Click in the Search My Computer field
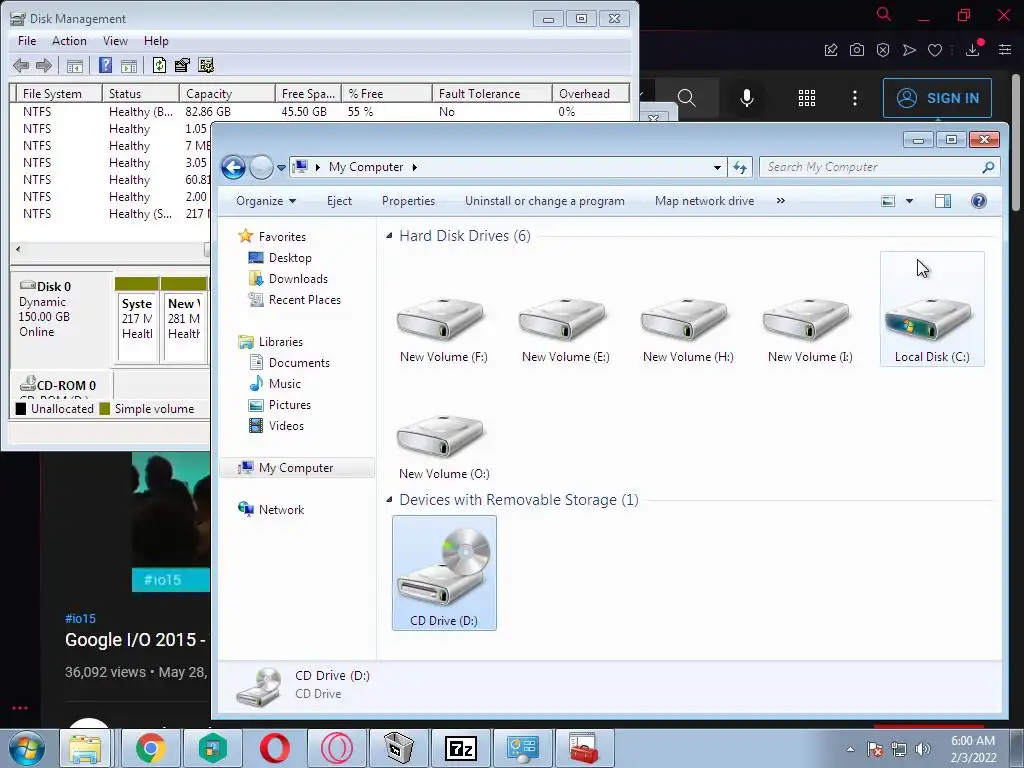 pyautogui.click(x=878, y=167)
